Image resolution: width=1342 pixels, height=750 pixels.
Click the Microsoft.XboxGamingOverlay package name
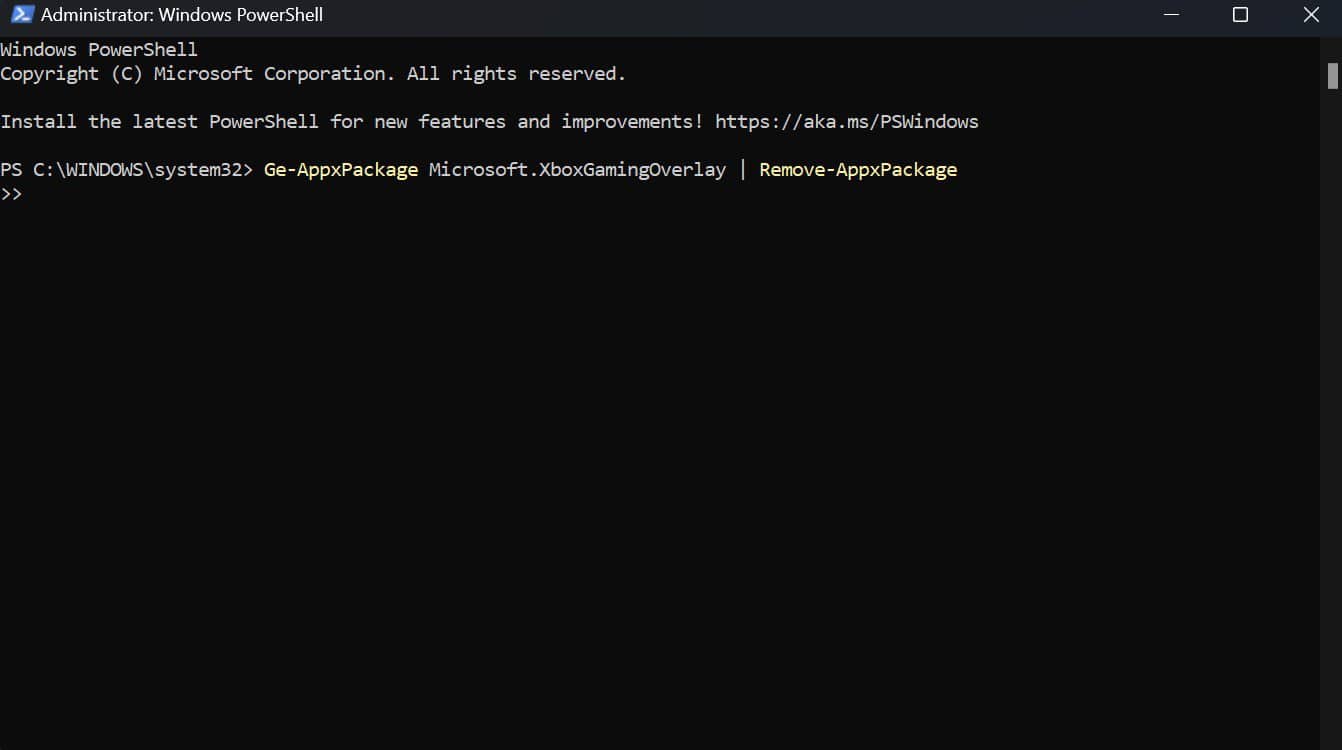[577, 169]
